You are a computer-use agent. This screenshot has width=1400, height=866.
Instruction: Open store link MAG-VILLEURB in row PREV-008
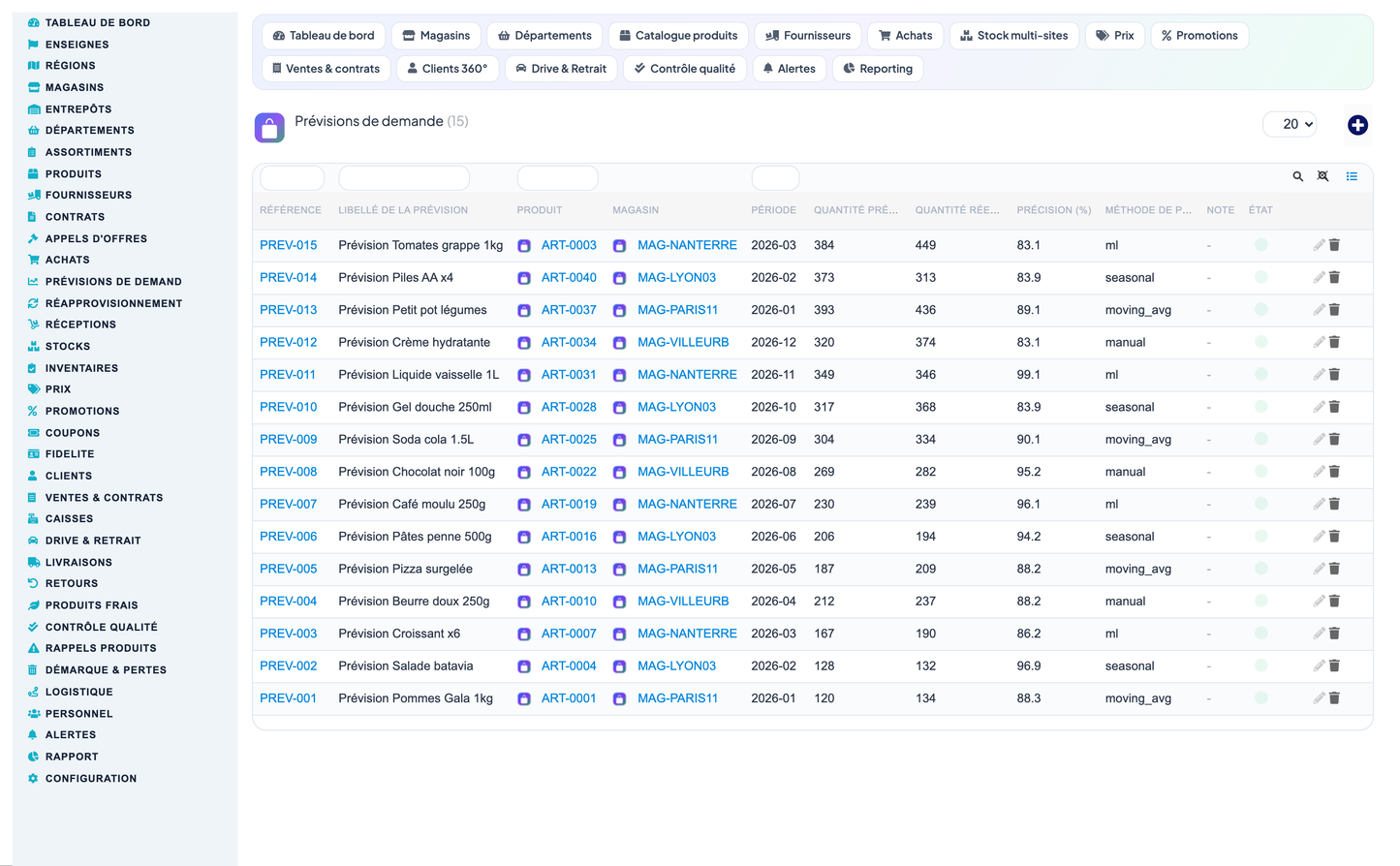(683, 472)
